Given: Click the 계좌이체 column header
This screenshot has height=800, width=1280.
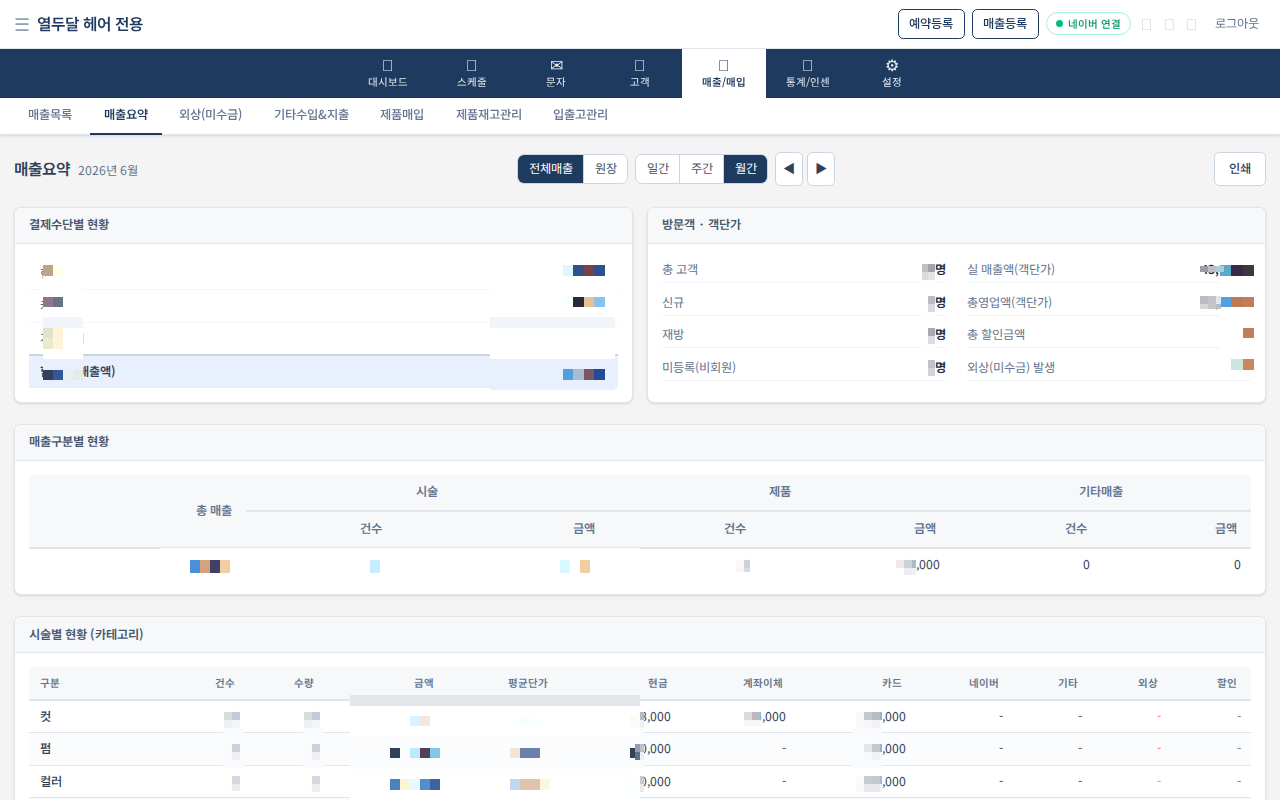Looking at the screenshot, I should coord(763,683).
